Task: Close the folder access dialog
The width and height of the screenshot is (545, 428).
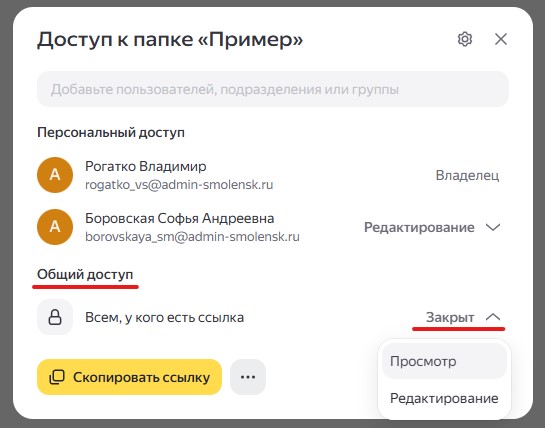Action: click(x=501, y=39)
